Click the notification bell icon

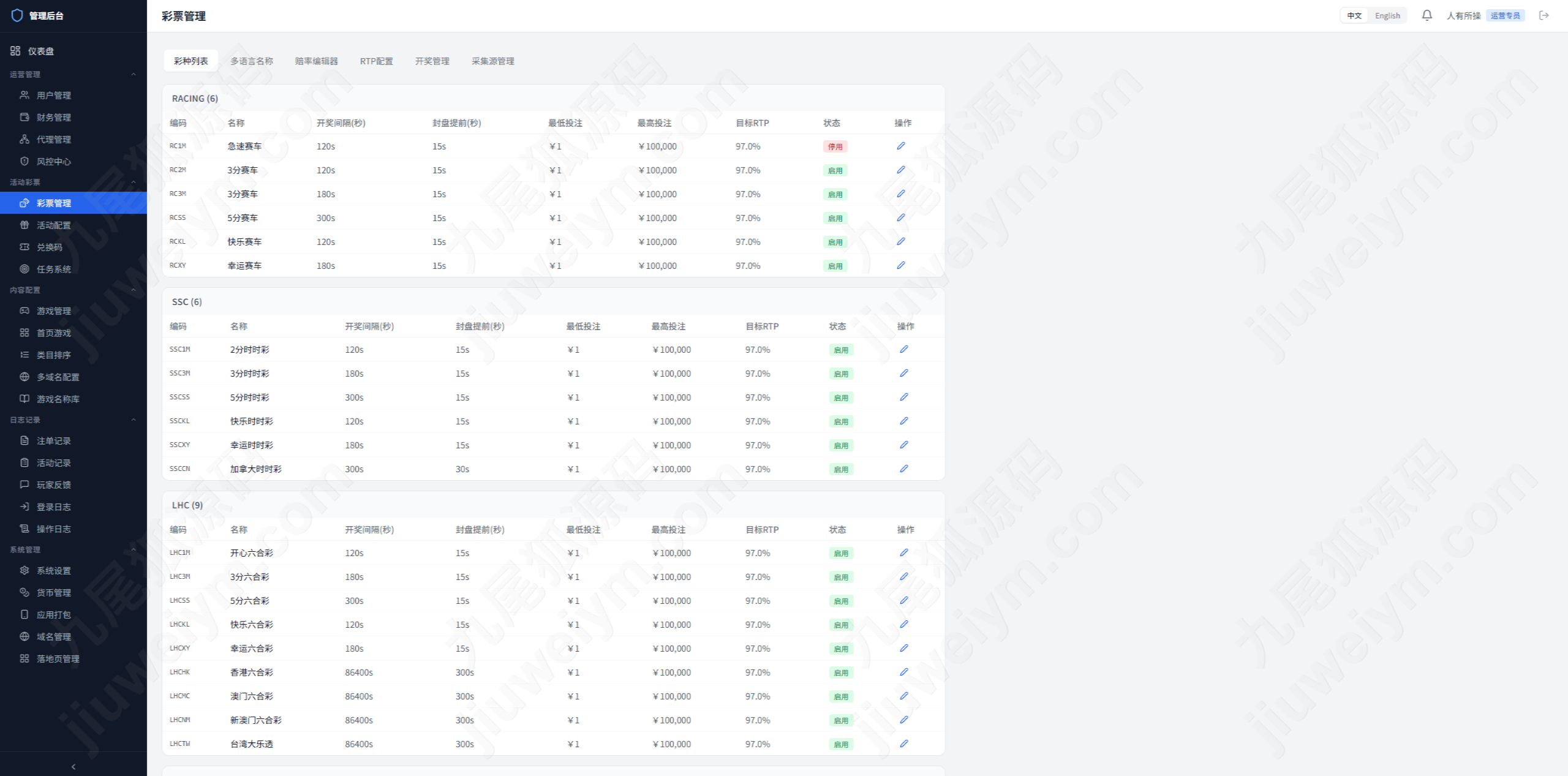coord(1427,15)
